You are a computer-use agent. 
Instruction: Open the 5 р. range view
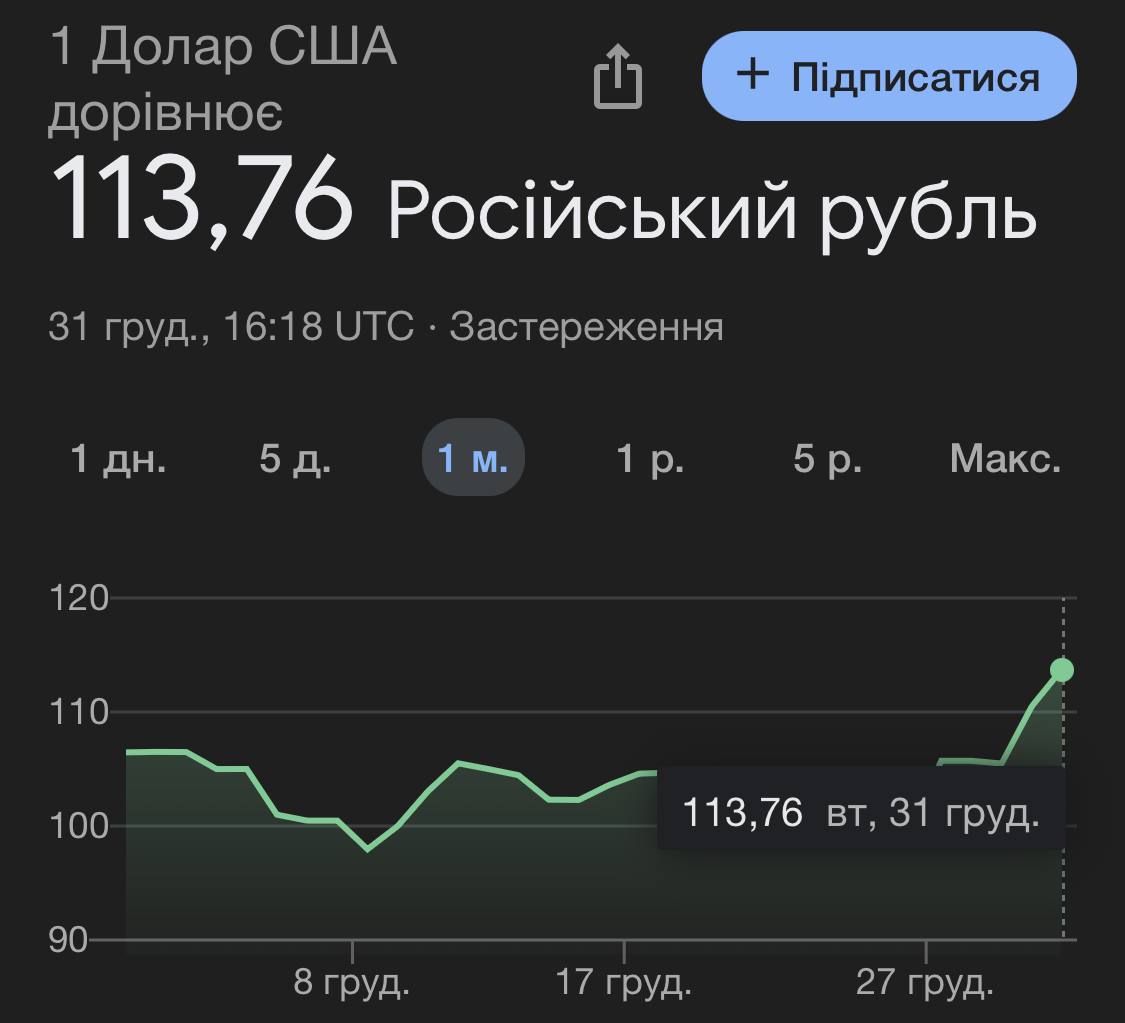coord(827,459)
